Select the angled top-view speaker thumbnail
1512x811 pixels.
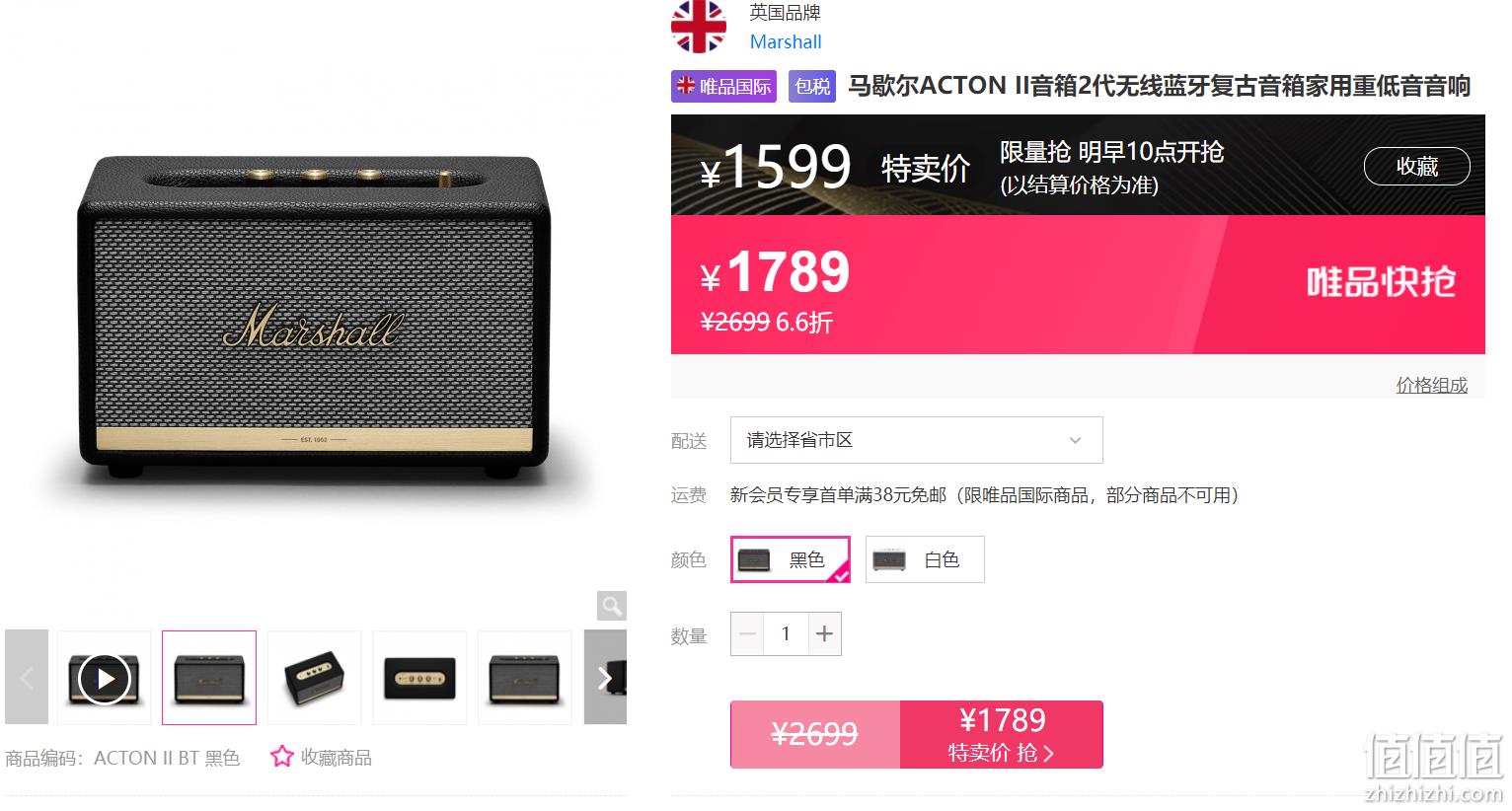click(315, 678)
